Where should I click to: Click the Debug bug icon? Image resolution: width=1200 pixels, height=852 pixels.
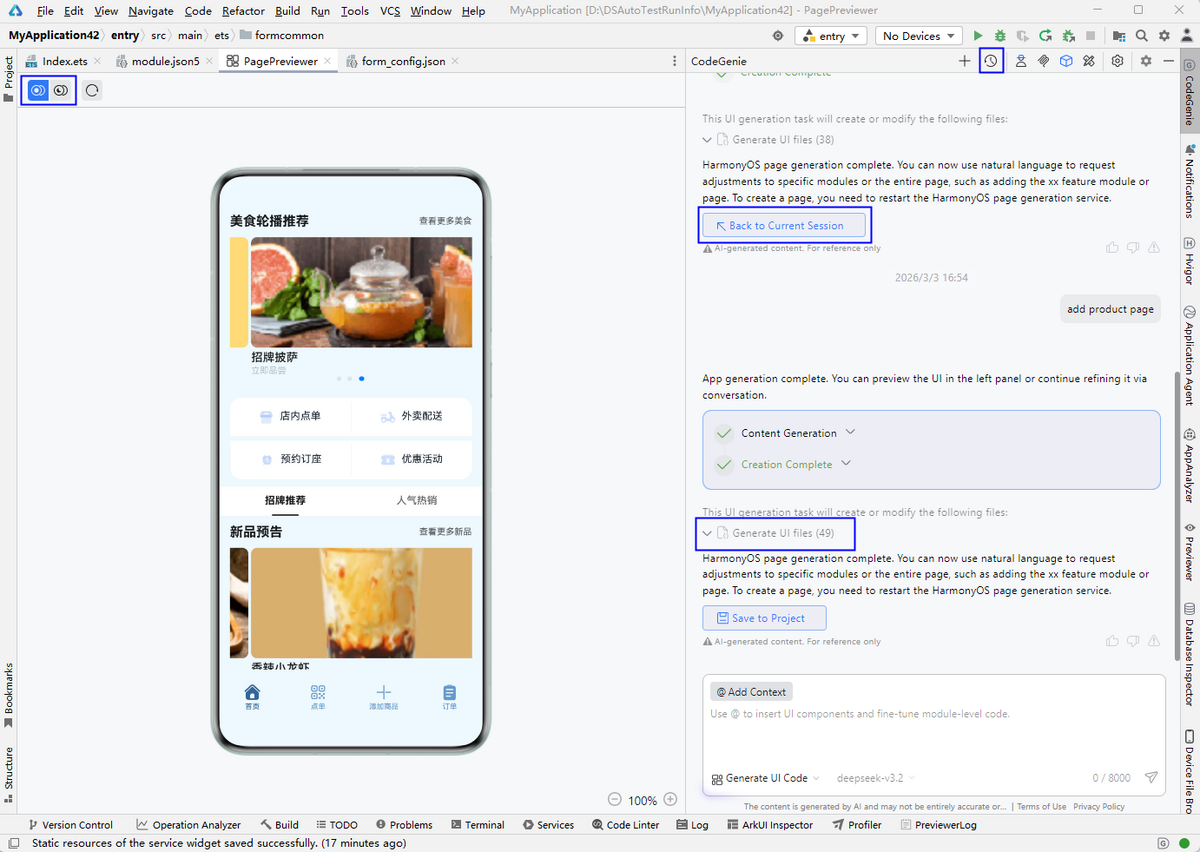(1000, 36)
